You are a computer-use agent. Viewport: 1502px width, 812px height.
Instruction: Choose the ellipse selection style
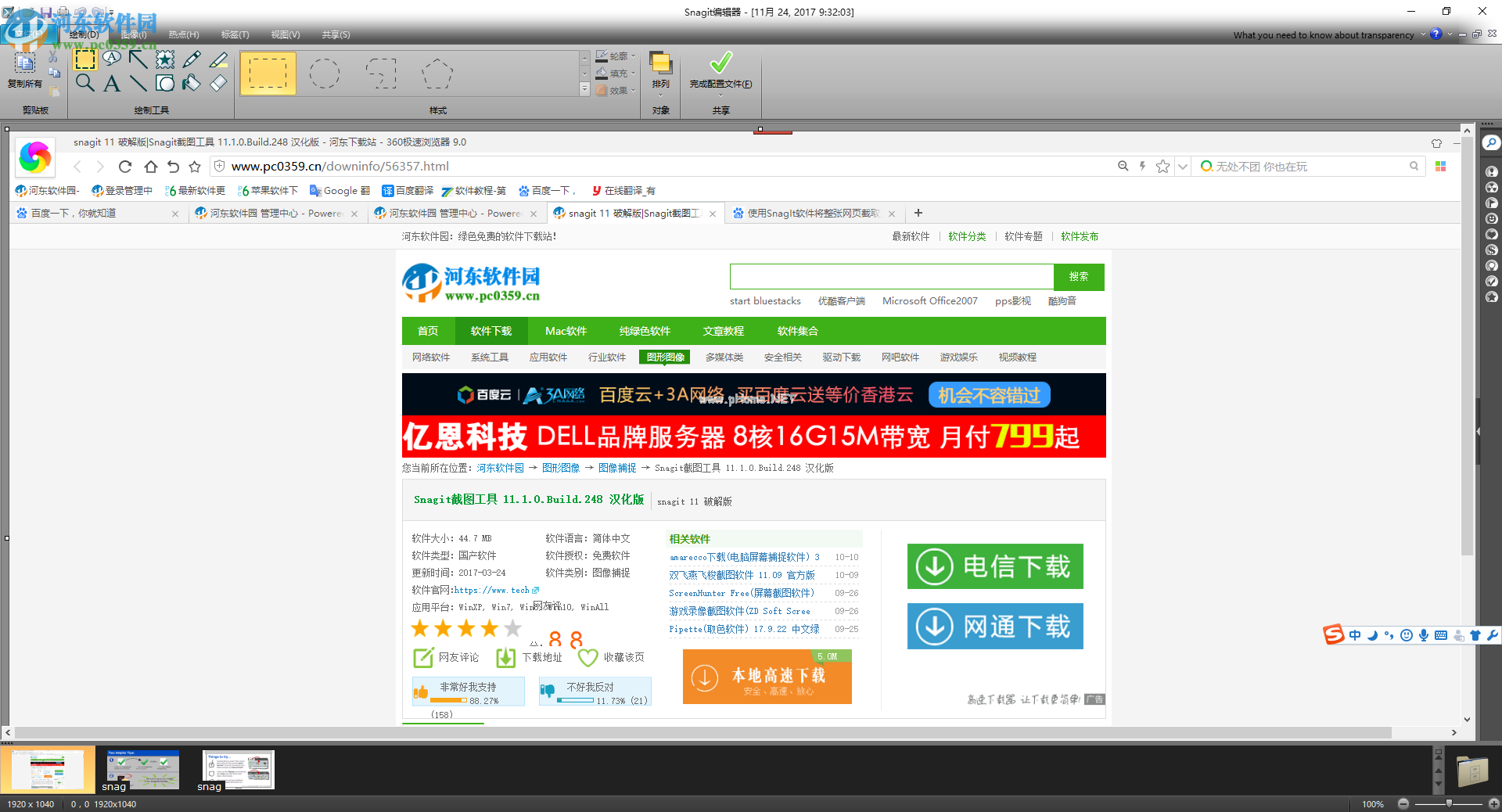click(325, 74)
